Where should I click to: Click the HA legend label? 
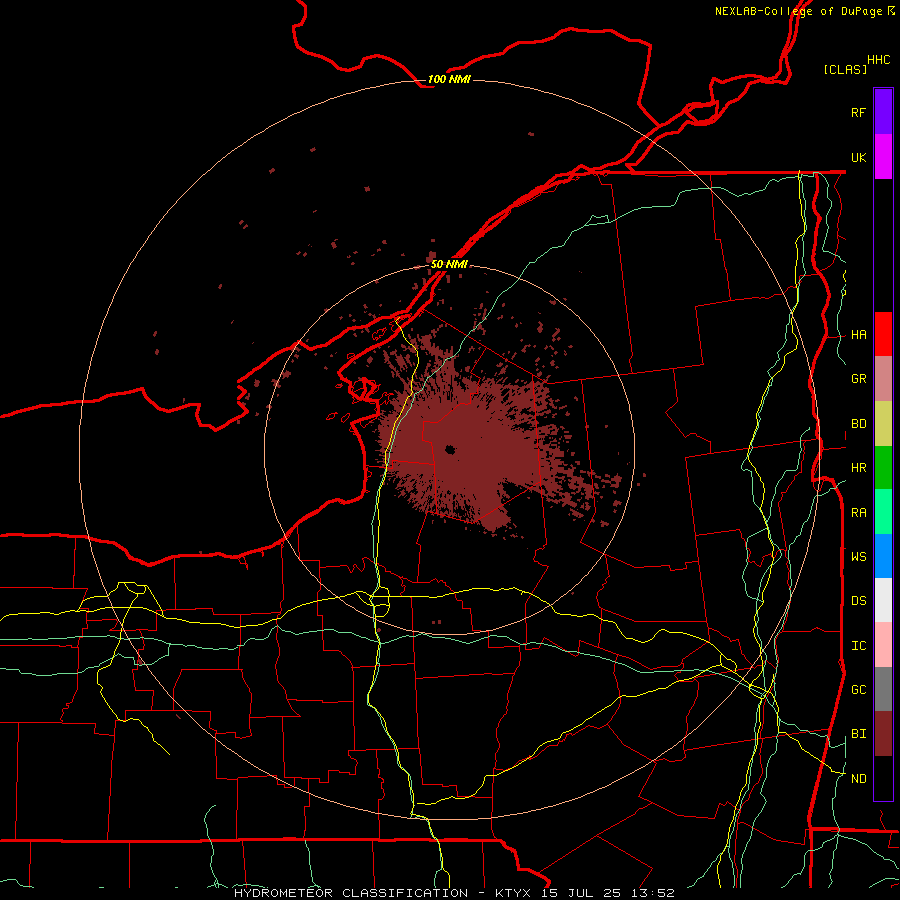tap(858, 335)
